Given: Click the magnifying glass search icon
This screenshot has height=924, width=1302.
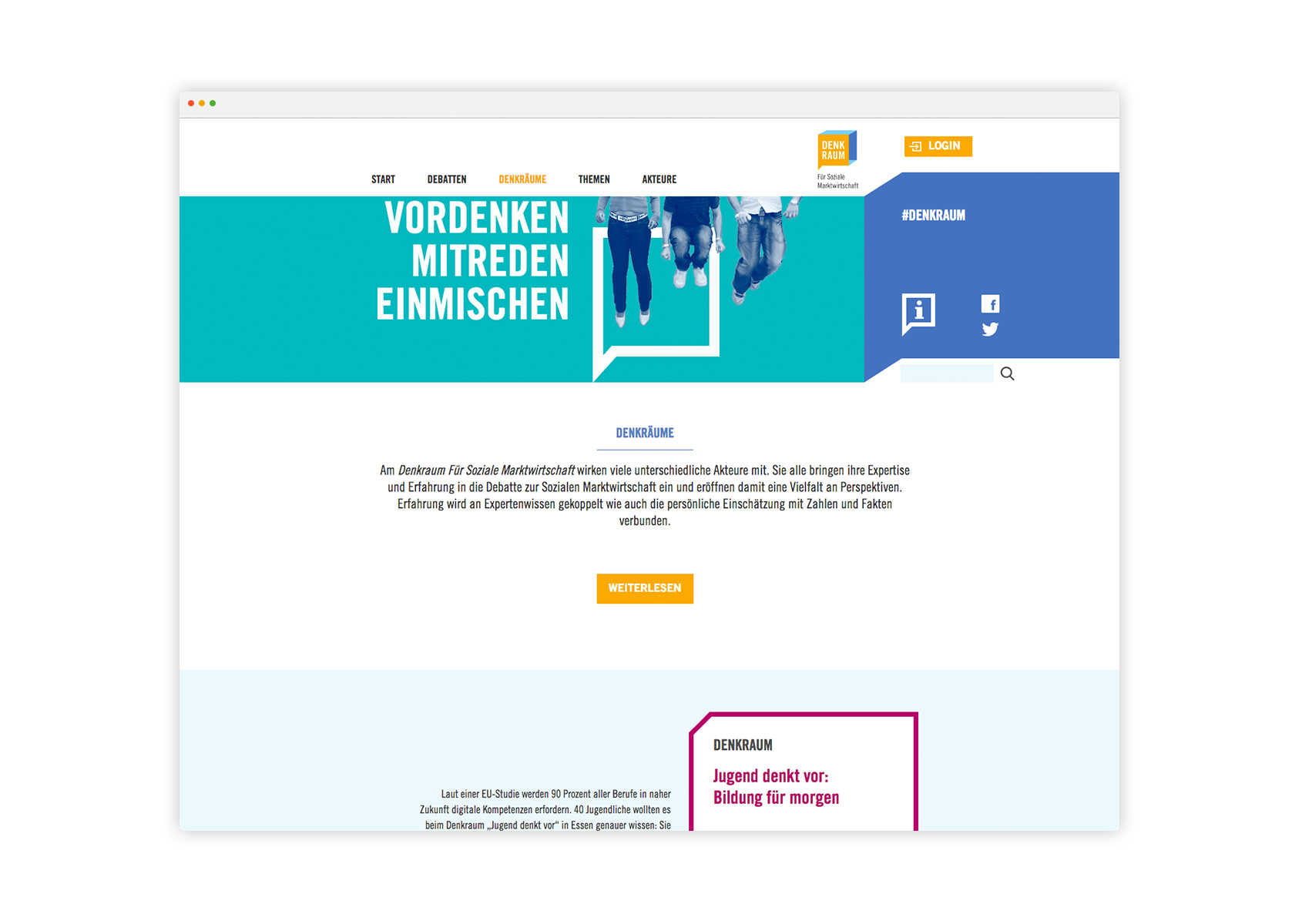Looking at the screenshot, I should [1007, 373].
